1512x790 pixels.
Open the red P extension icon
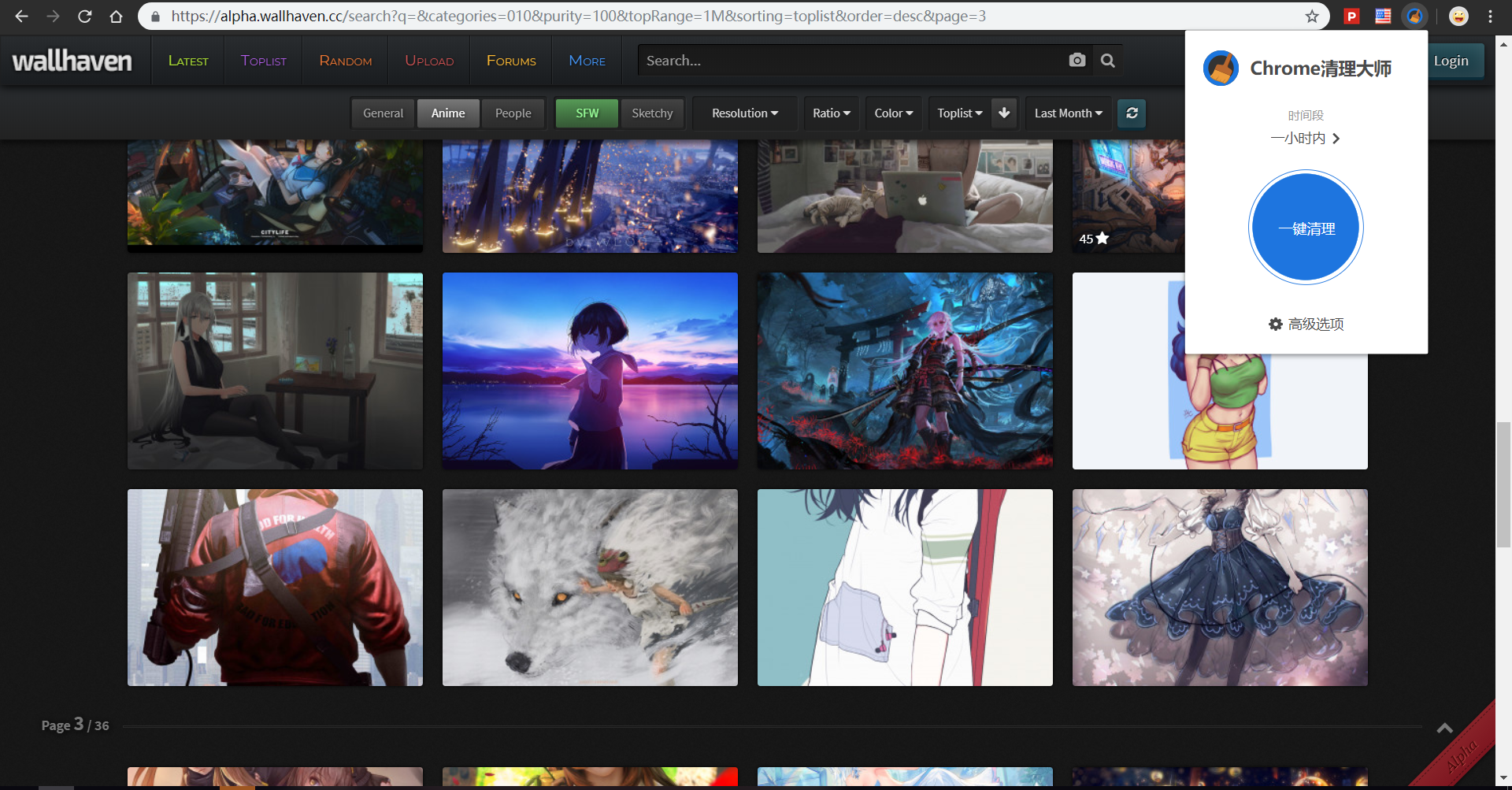1352,16
